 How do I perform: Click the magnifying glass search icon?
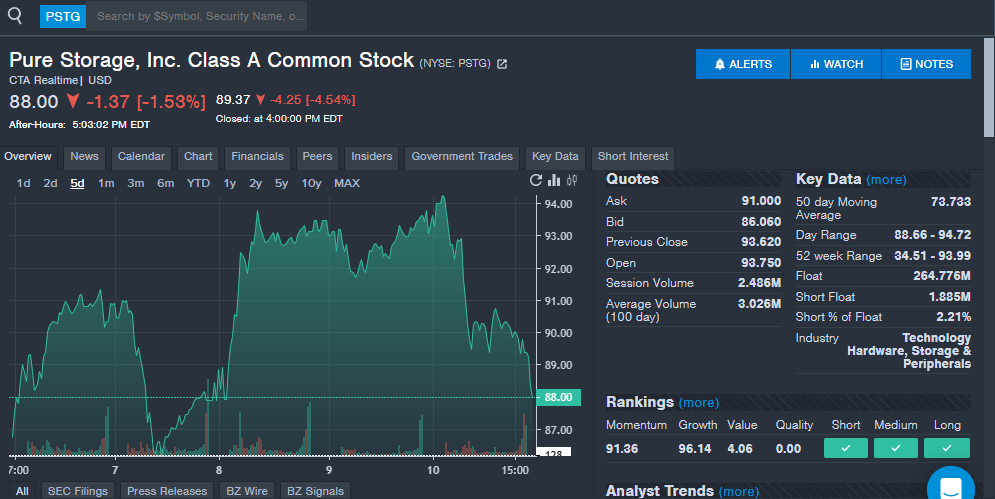coord(15,16)
